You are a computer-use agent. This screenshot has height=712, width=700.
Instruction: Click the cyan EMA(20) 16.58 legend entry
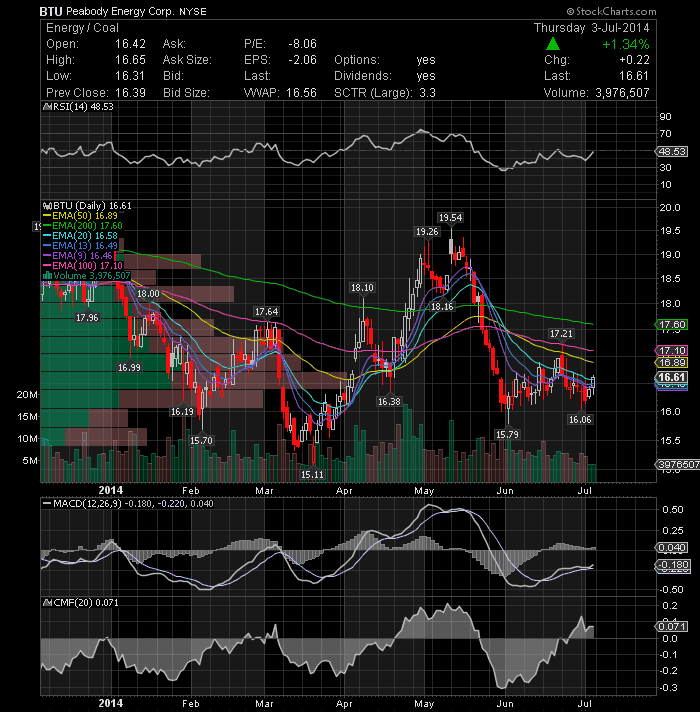click(81, 236)
